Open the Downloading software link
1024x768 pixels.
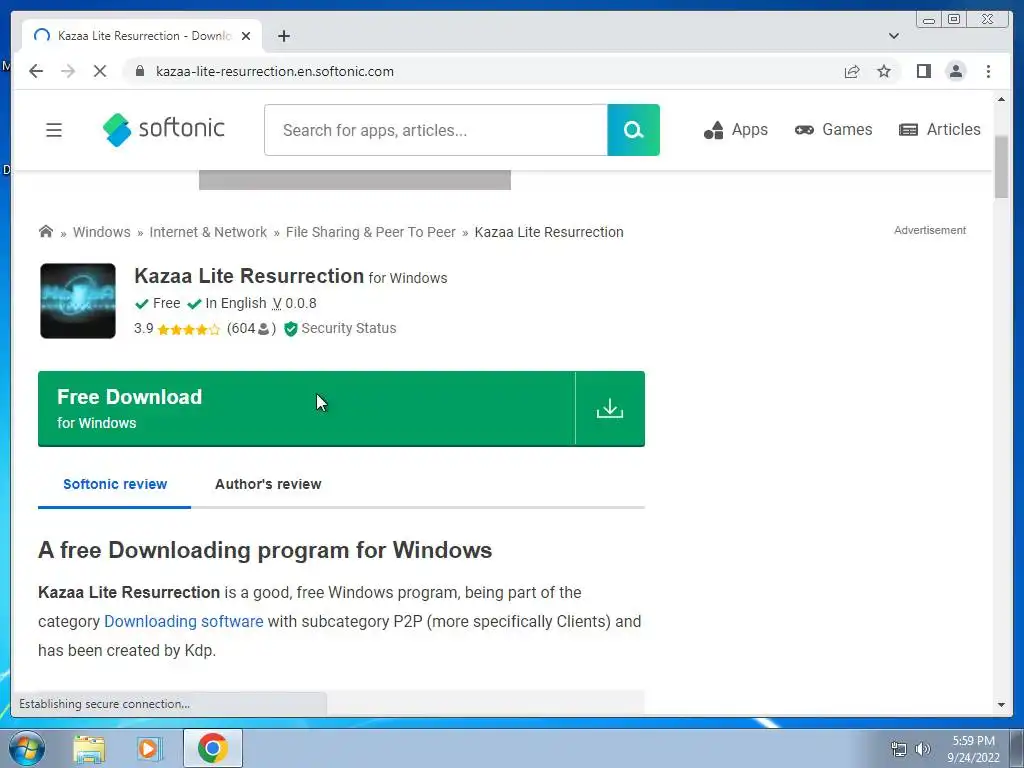[184, 622]
